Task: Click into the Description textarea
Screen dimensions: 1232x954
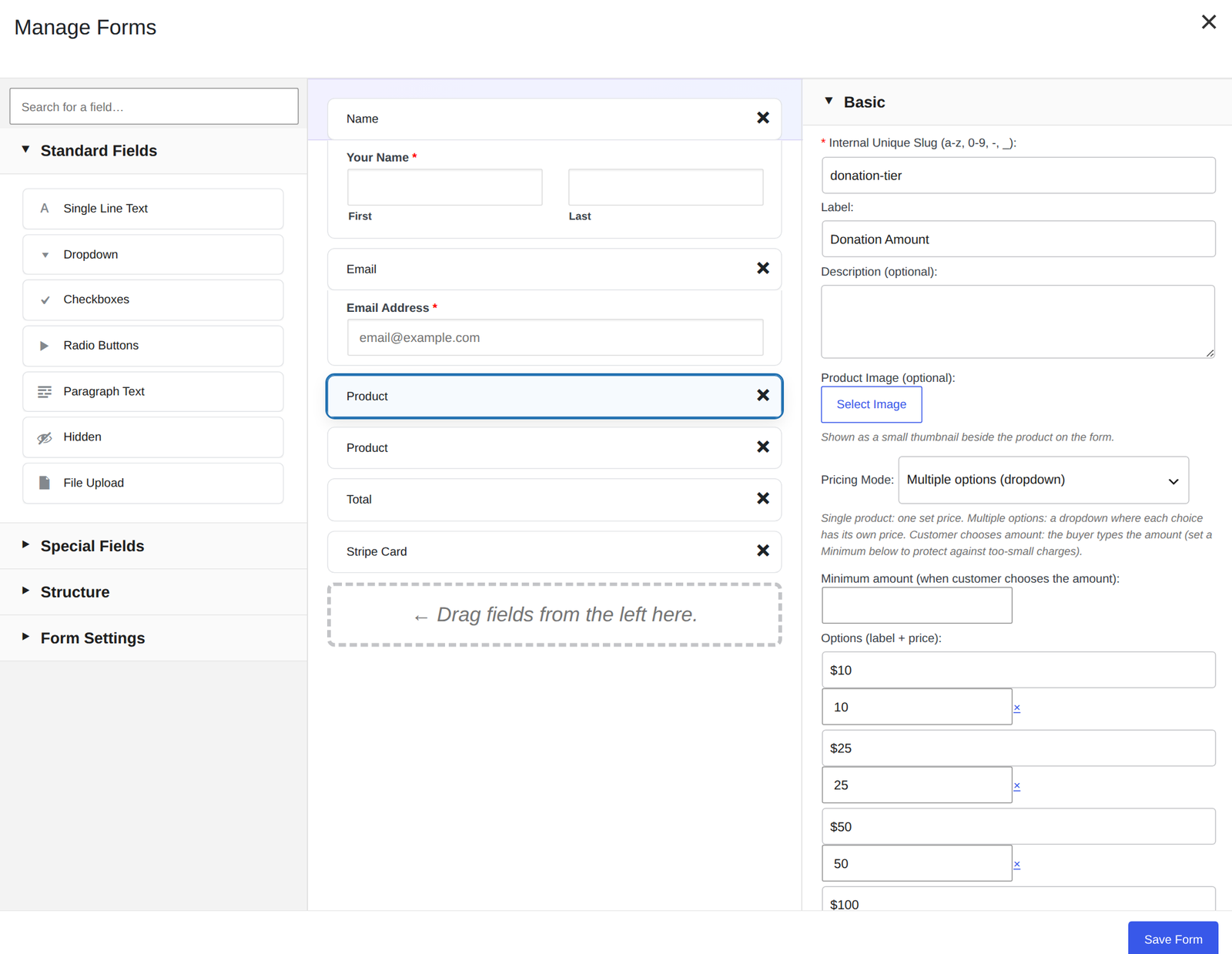Action: pyautogui.click(x=1018, y=322)
